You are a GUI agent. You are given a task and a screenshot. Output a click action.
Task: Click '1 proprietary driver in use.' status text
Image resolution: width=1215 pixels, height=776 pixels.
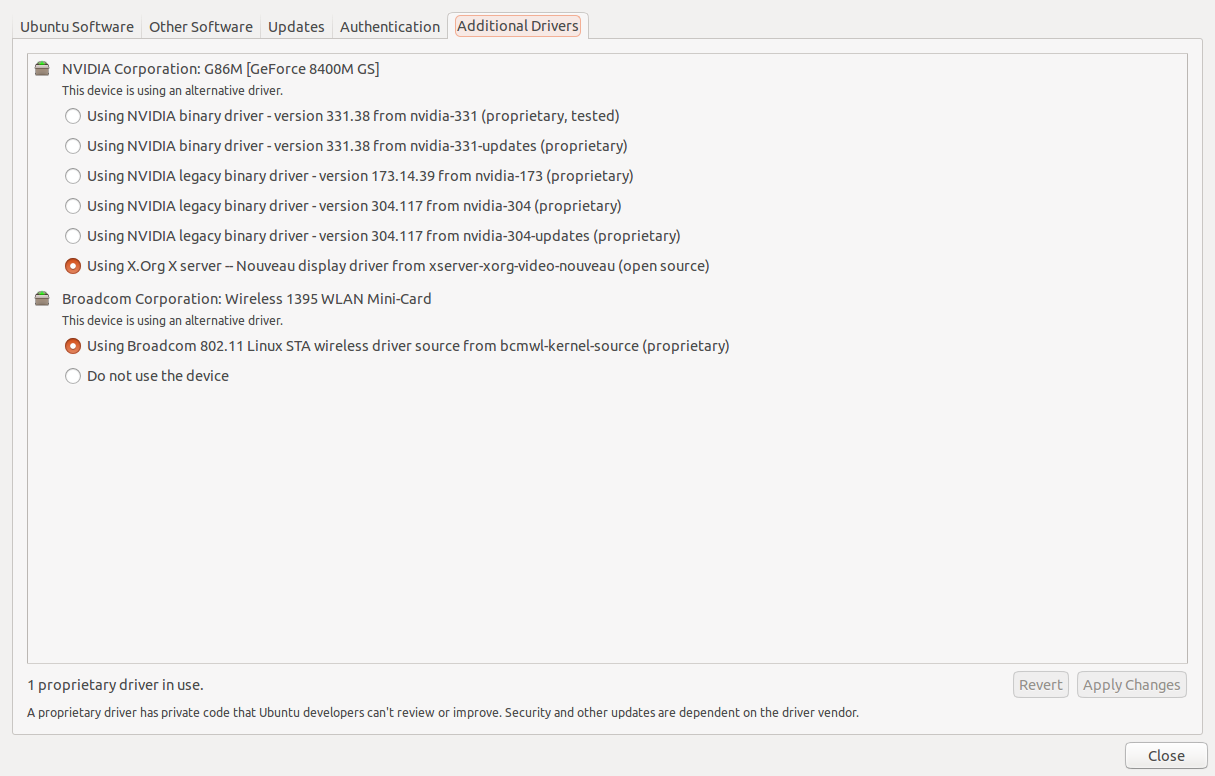click(x=115, y=685)
